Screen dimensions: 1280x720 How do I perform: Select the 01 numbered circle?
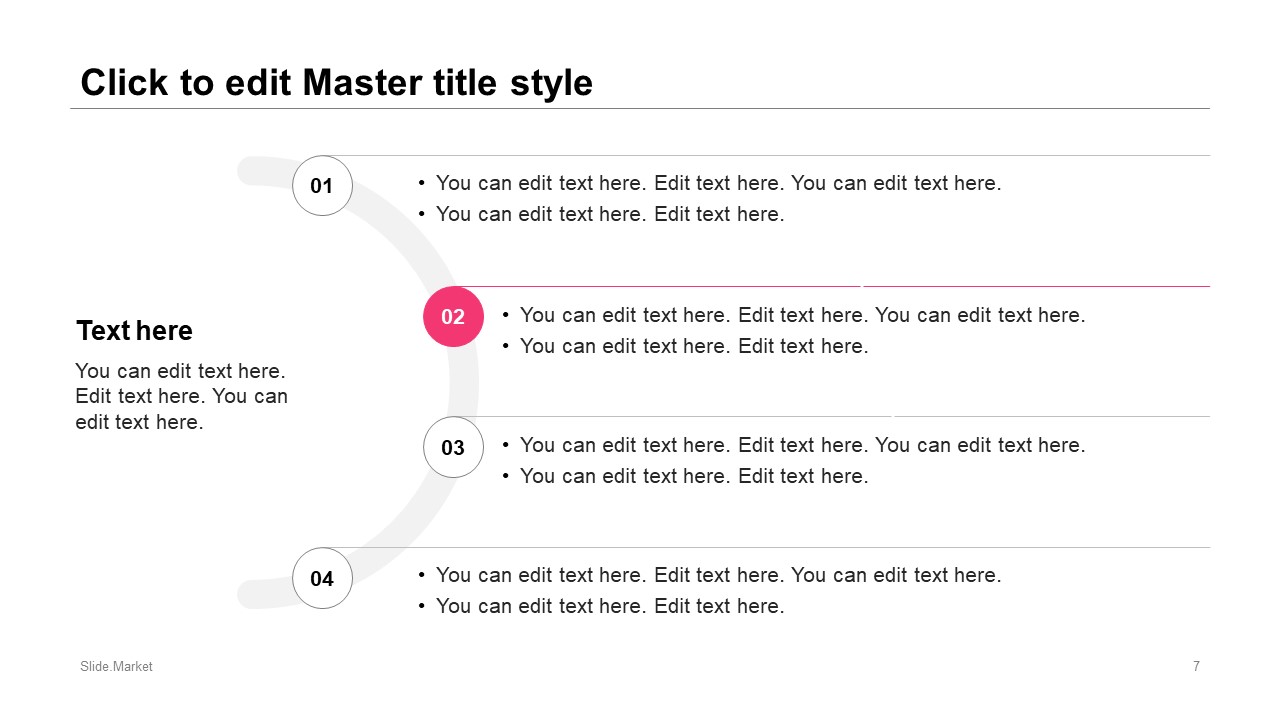322,186
